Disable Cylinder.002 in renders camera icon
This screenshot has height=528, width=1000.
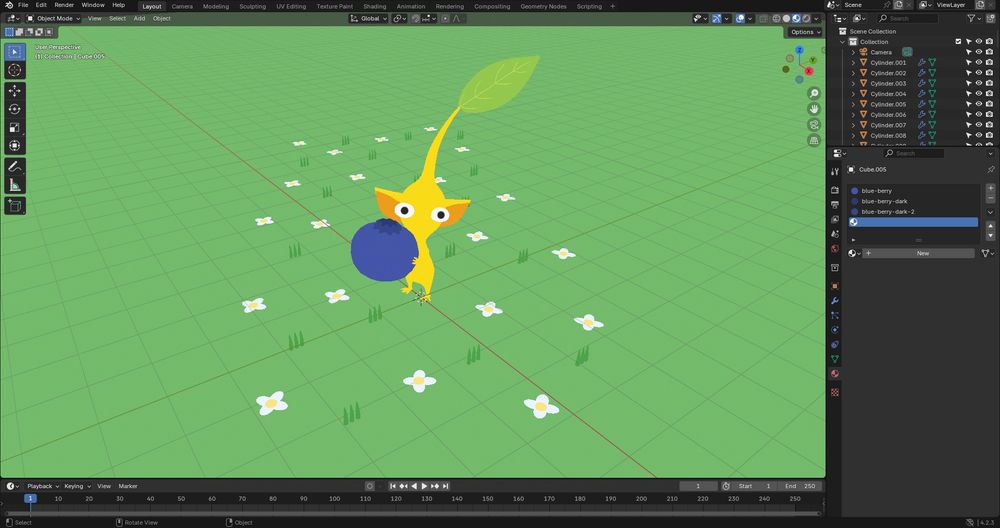[x=989, y=73]
